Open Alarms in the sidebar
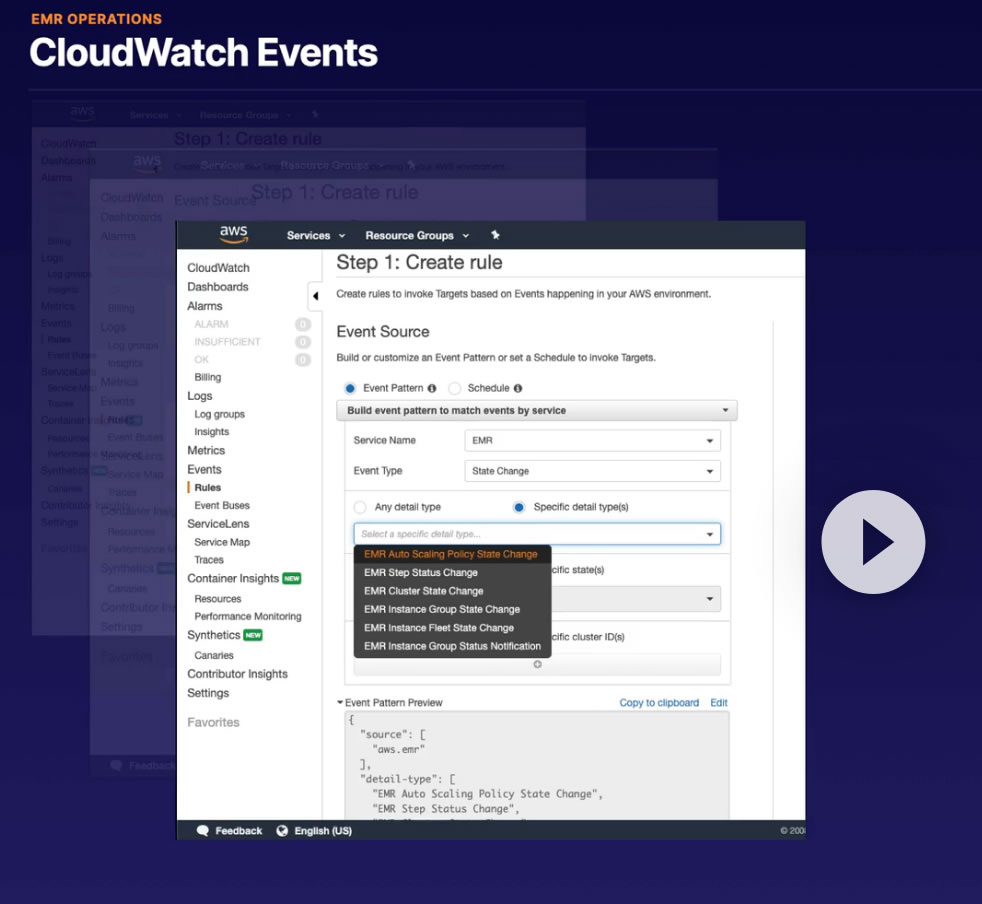 click(x=205, y=306)
